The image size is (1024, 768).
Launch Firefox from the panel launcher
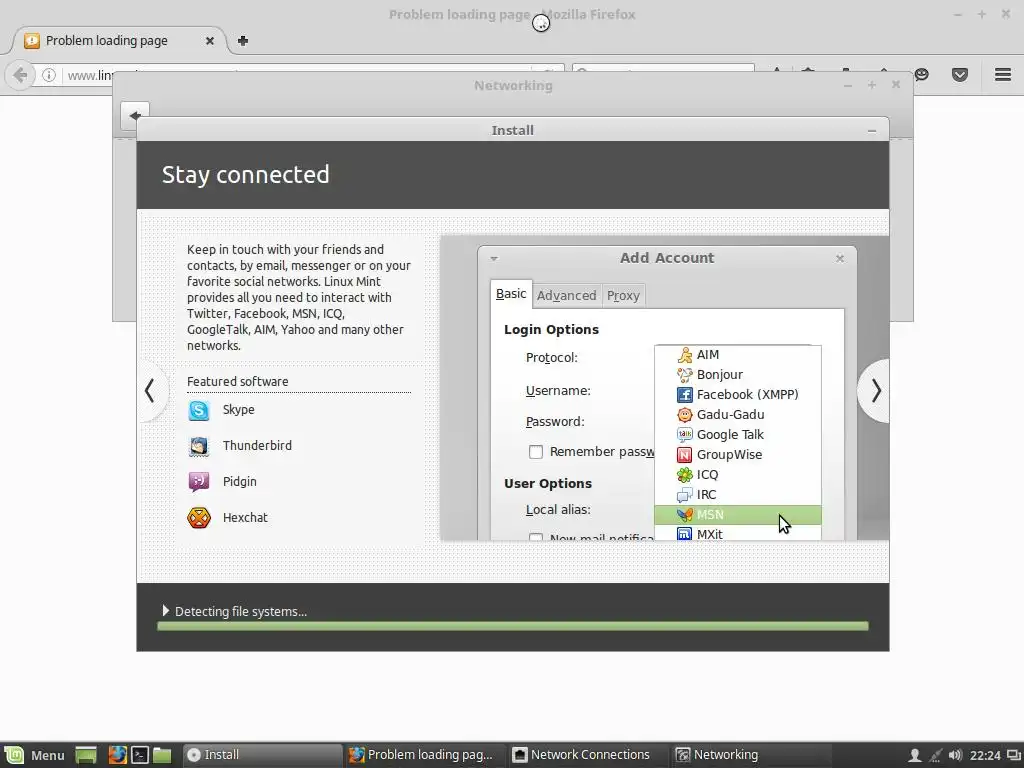(x=118, y=755)
